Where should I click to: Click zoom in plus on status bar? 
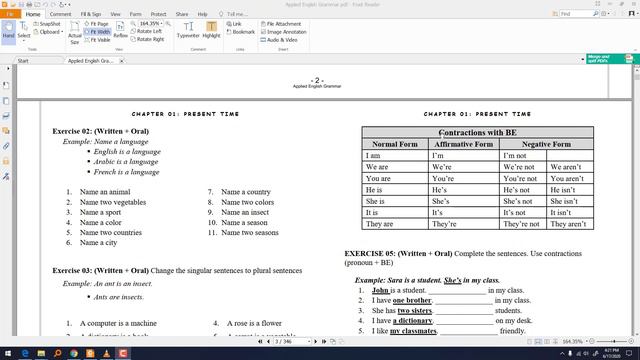tap(631, 341)
